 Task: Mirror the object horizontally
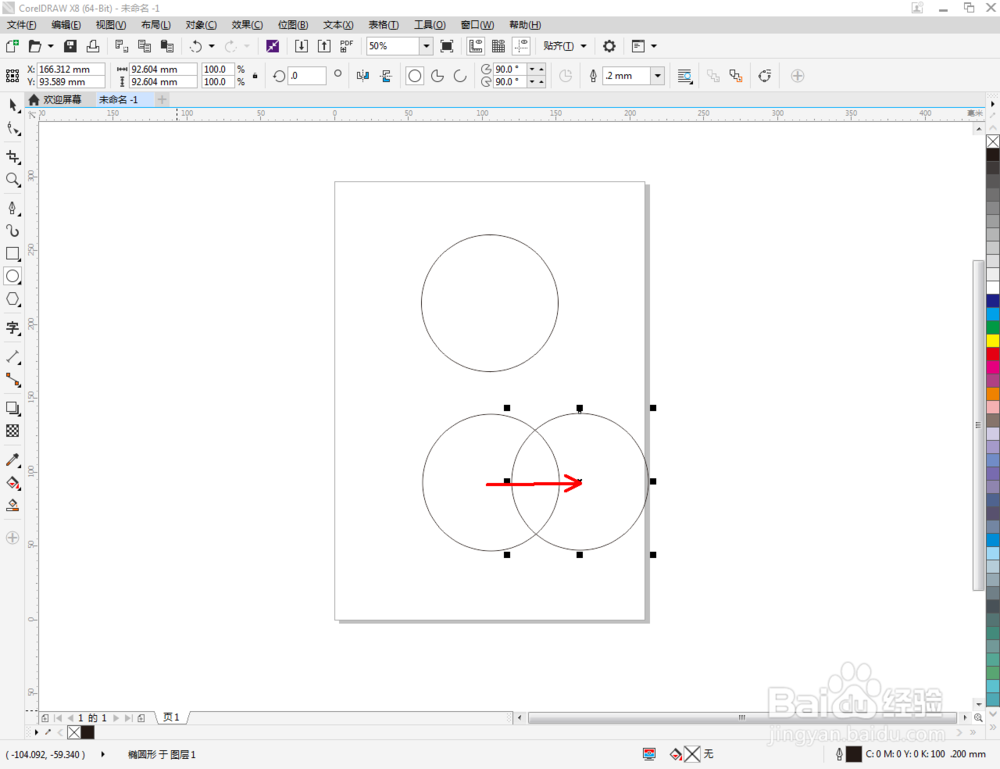pos(363,76)
